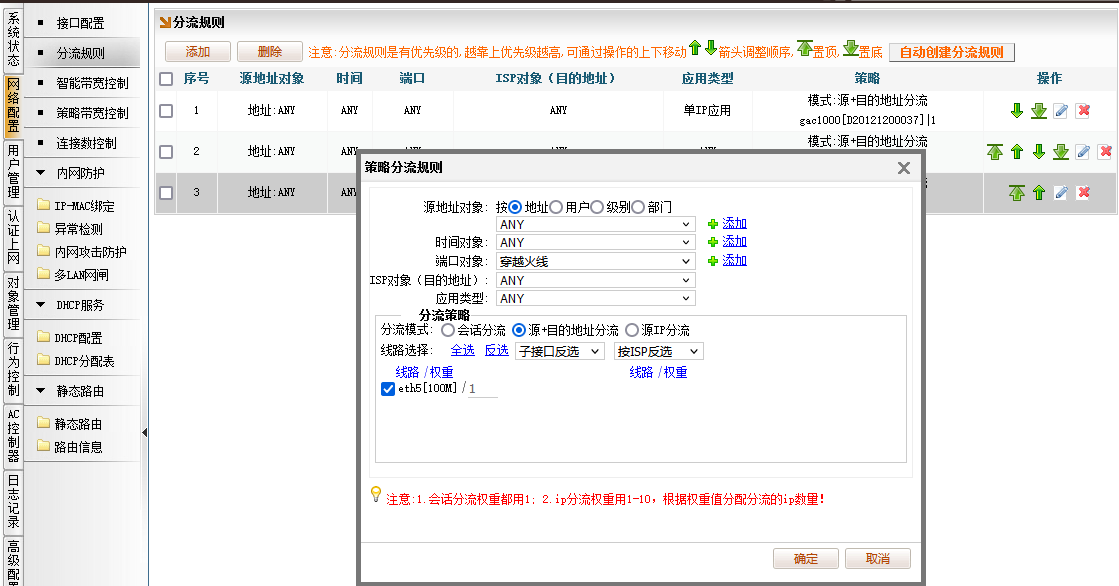Open the DHCP分配表 folder

76,360
